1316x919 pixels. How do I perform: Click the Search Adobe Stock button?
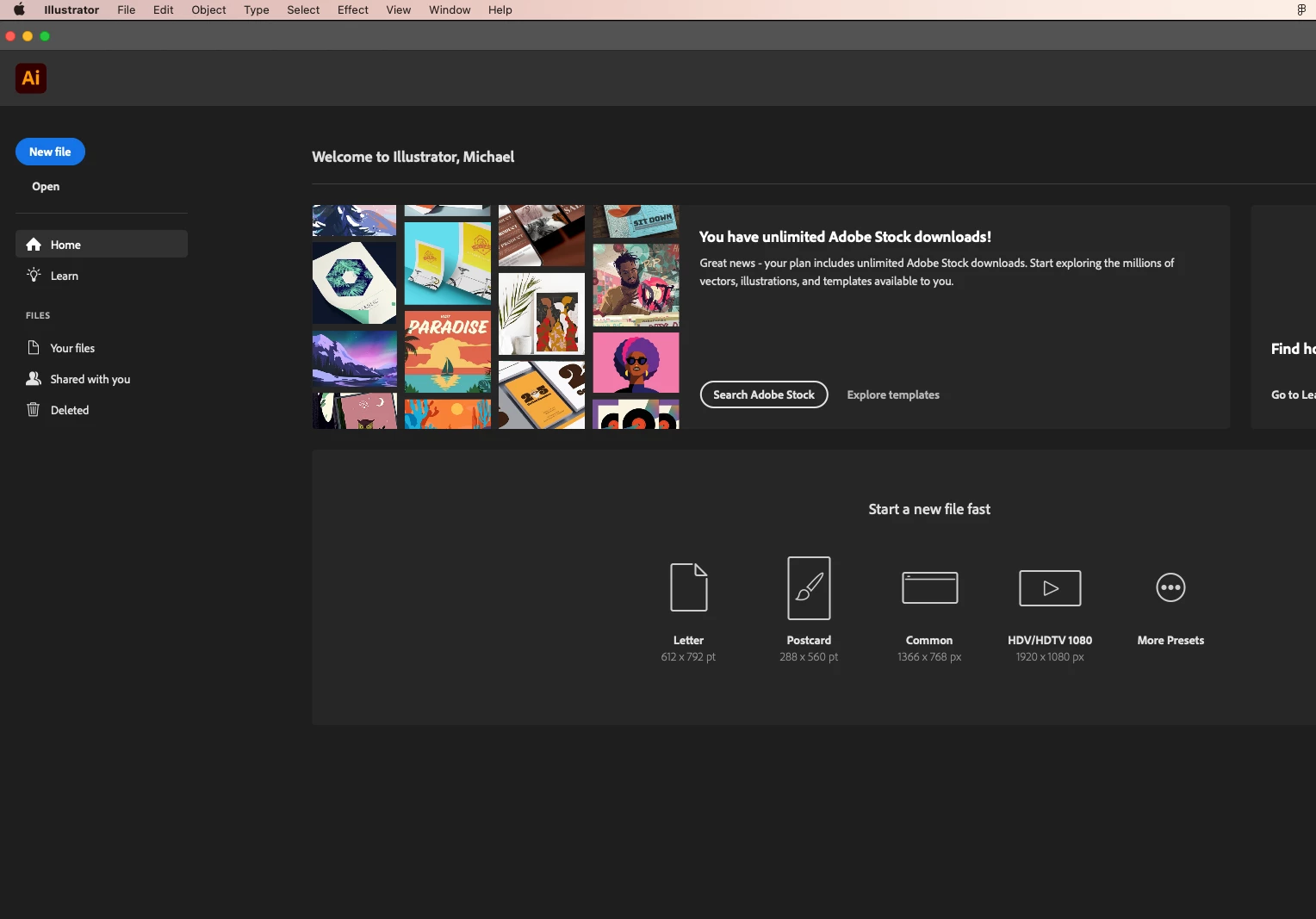[x=764, y=394]
